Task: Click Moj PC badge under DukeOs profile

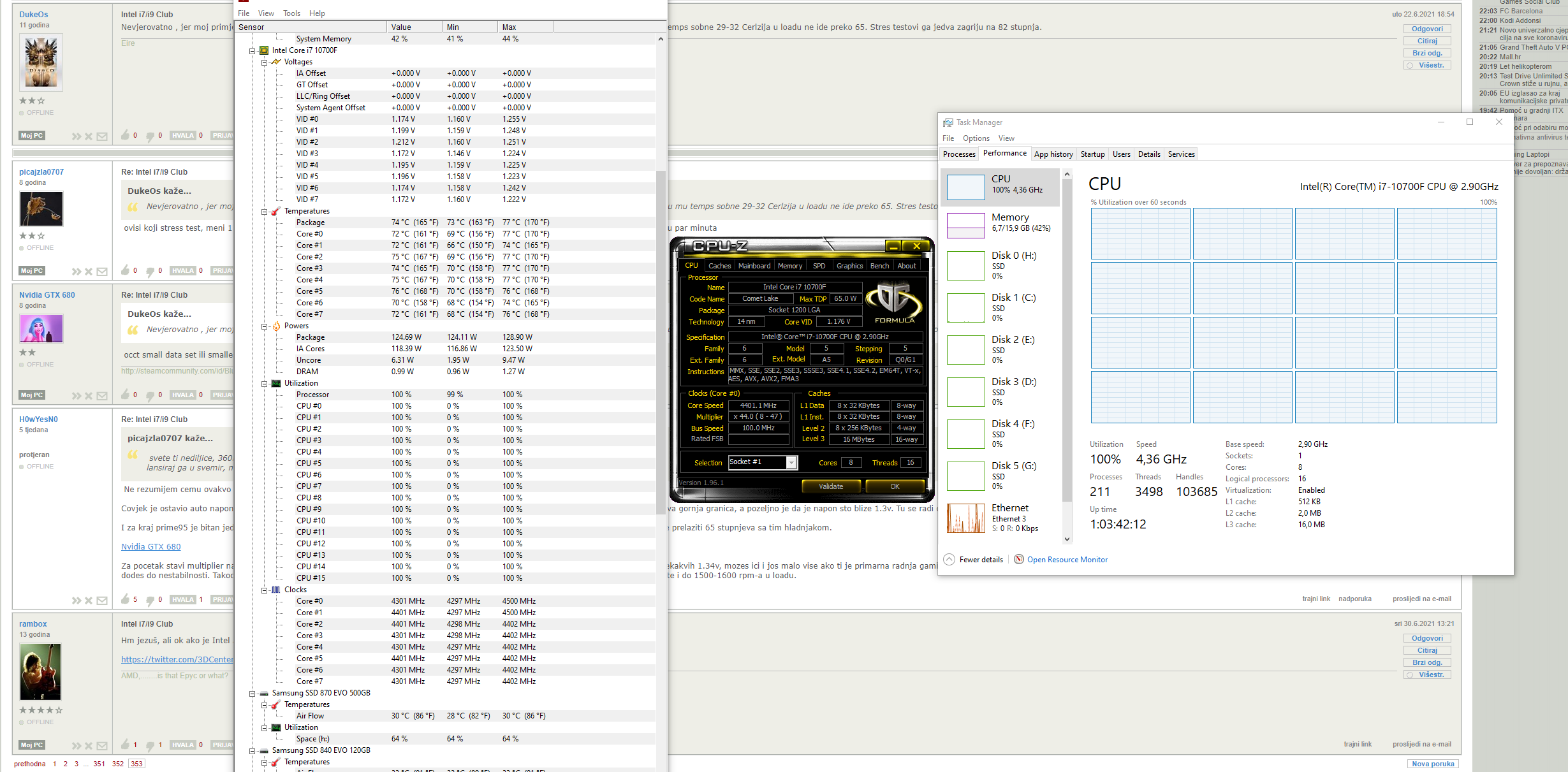Action: point(32,136)
